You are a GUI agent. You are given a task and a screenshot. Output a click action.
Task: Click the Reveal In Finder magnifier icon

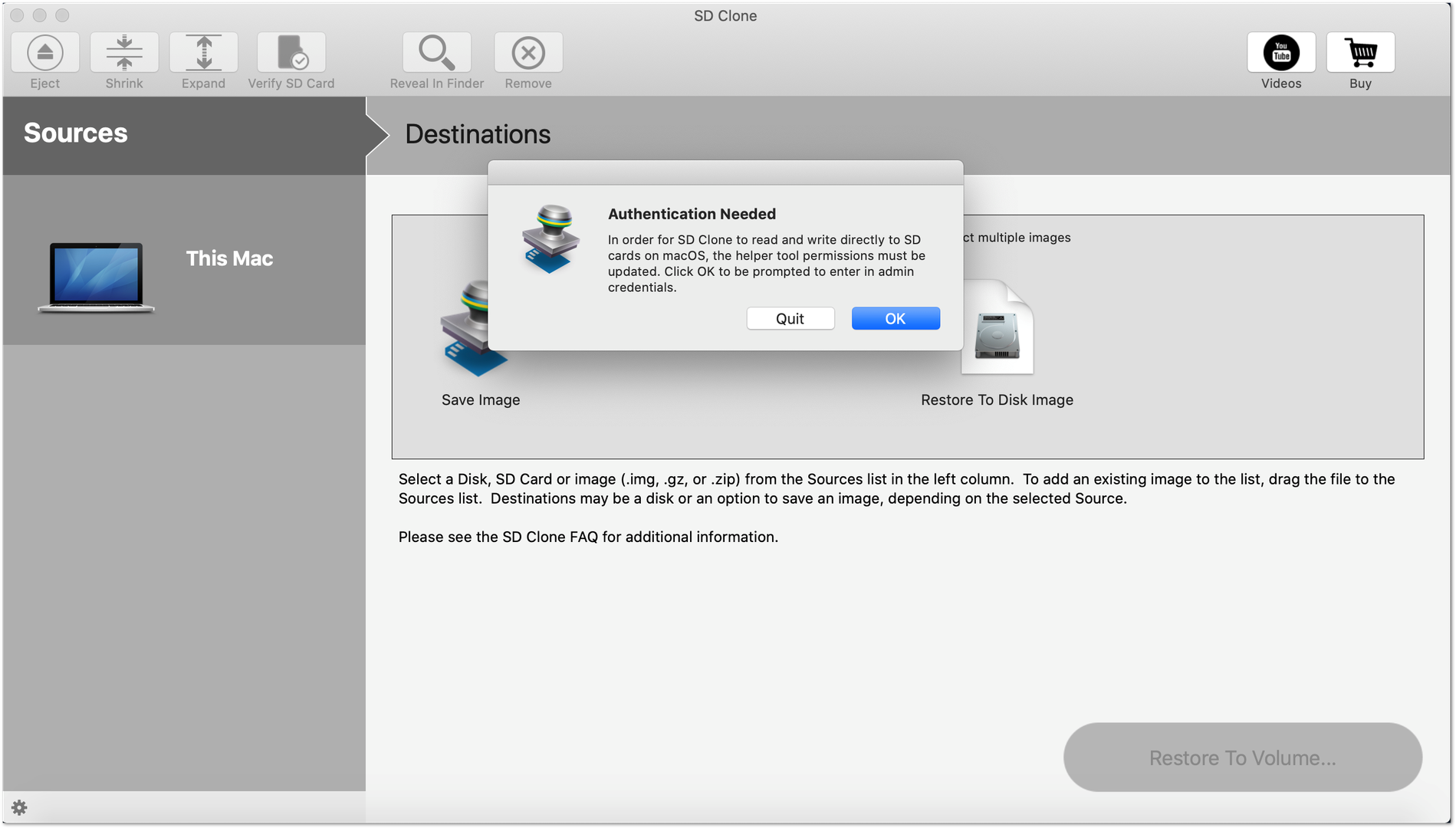coord(437,52)
